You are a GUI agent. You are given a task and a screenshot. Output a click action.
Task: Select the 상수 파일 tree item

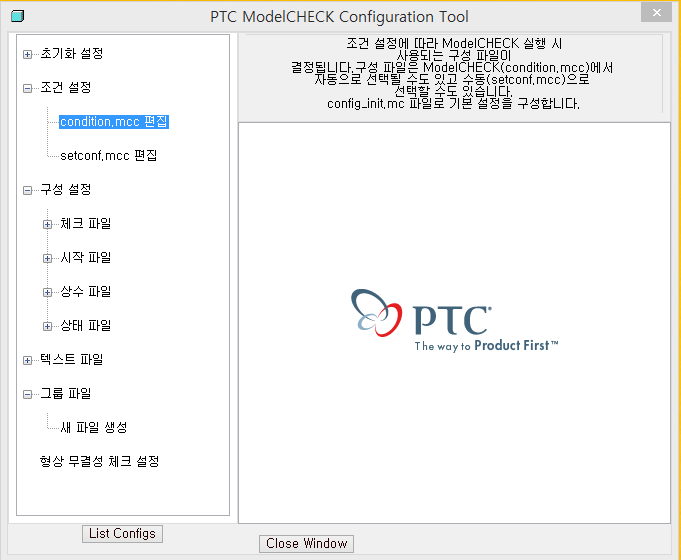(86, 291)
